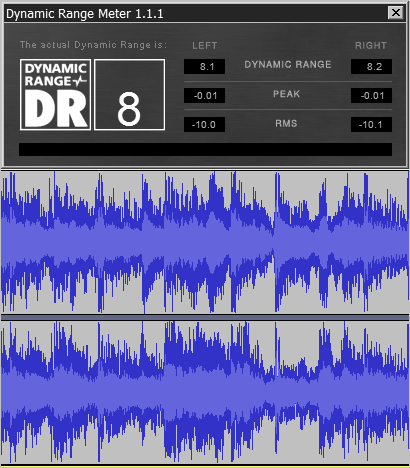The width and height of the screenshot is (410, 468).
Task: Close the Dynamic Range Meter window
Action: pyautogui.click(x=396, y=13)
